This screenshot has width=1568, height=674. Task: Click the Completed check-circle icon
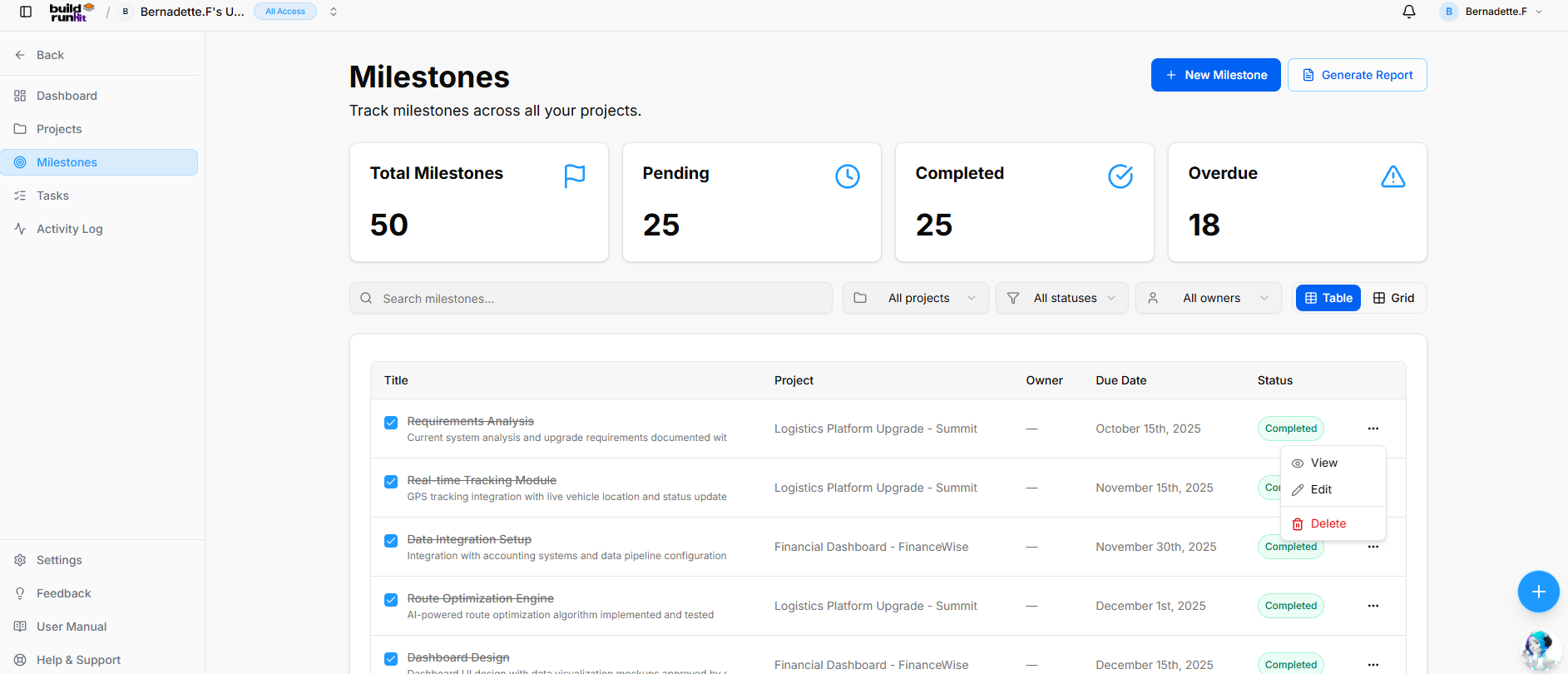1120,176
